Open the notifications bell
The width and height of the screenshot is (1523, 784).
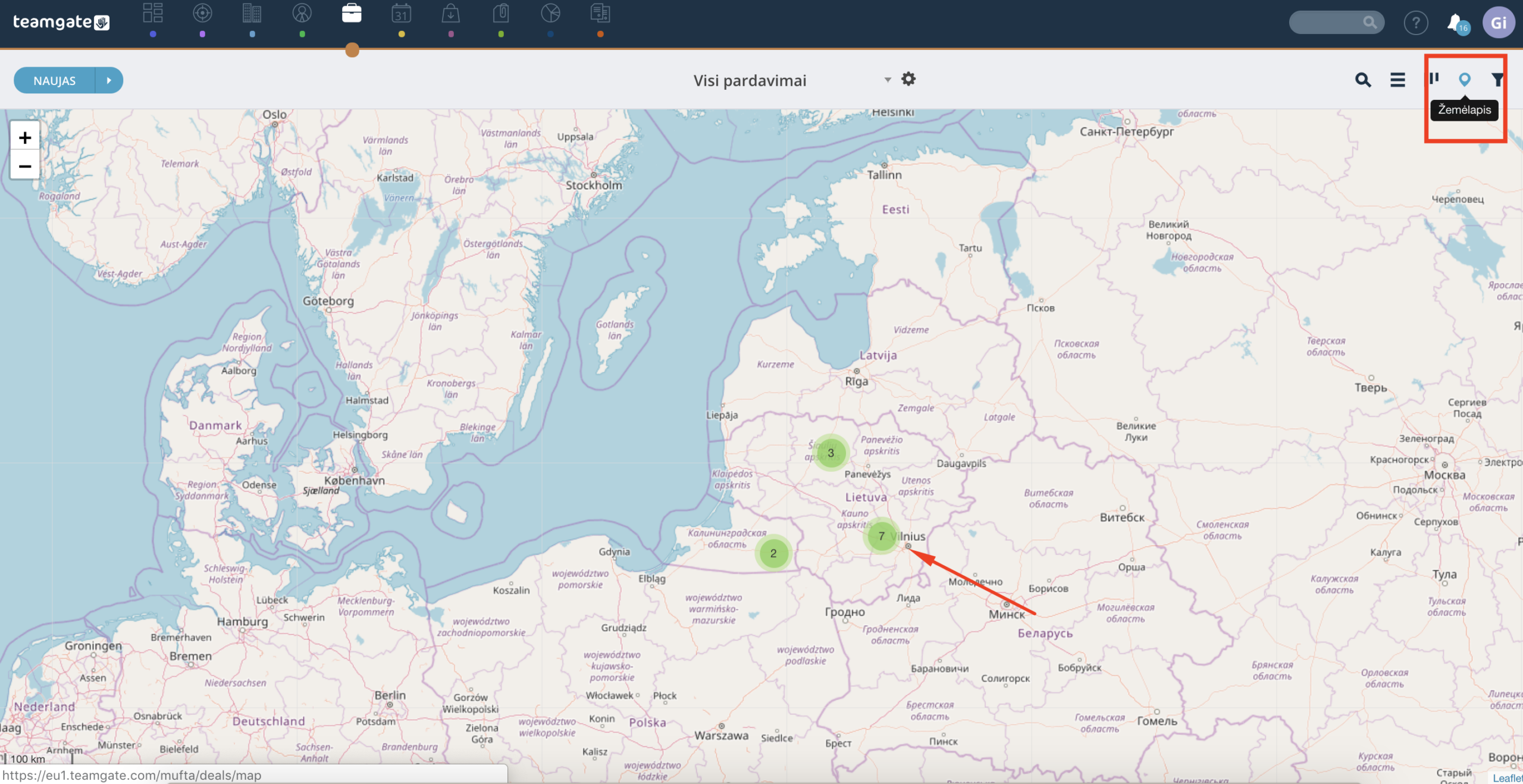[x=1455, y=23]
